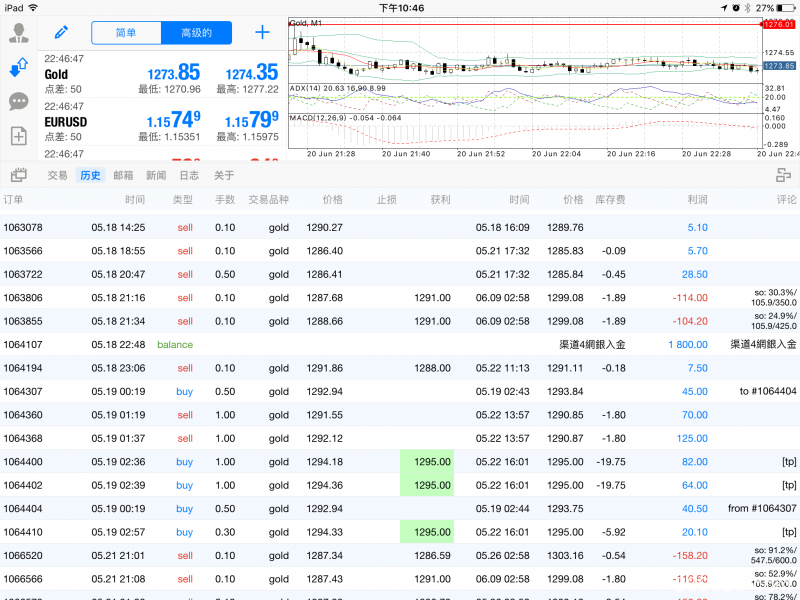The image size is (800, 600).
Task: Open the 交易 tab
Action: 58,176
